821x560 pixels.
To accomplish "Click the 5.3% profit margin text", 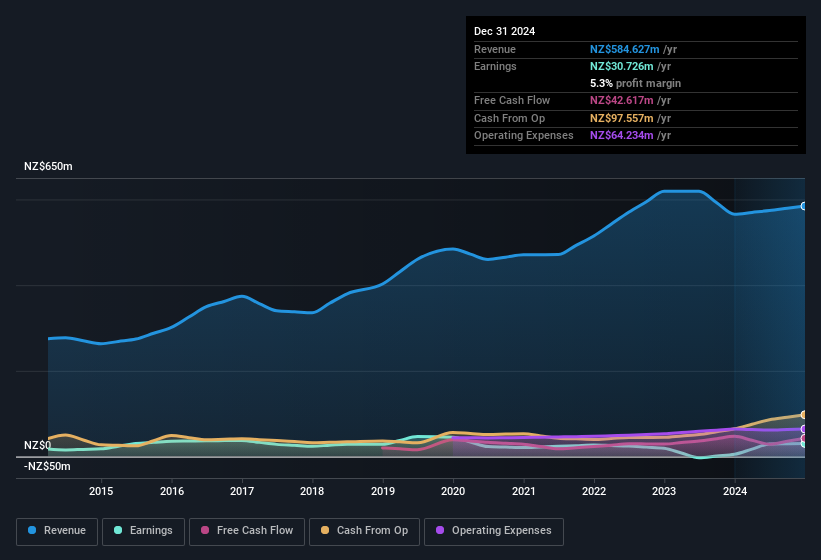I will 636,83.
